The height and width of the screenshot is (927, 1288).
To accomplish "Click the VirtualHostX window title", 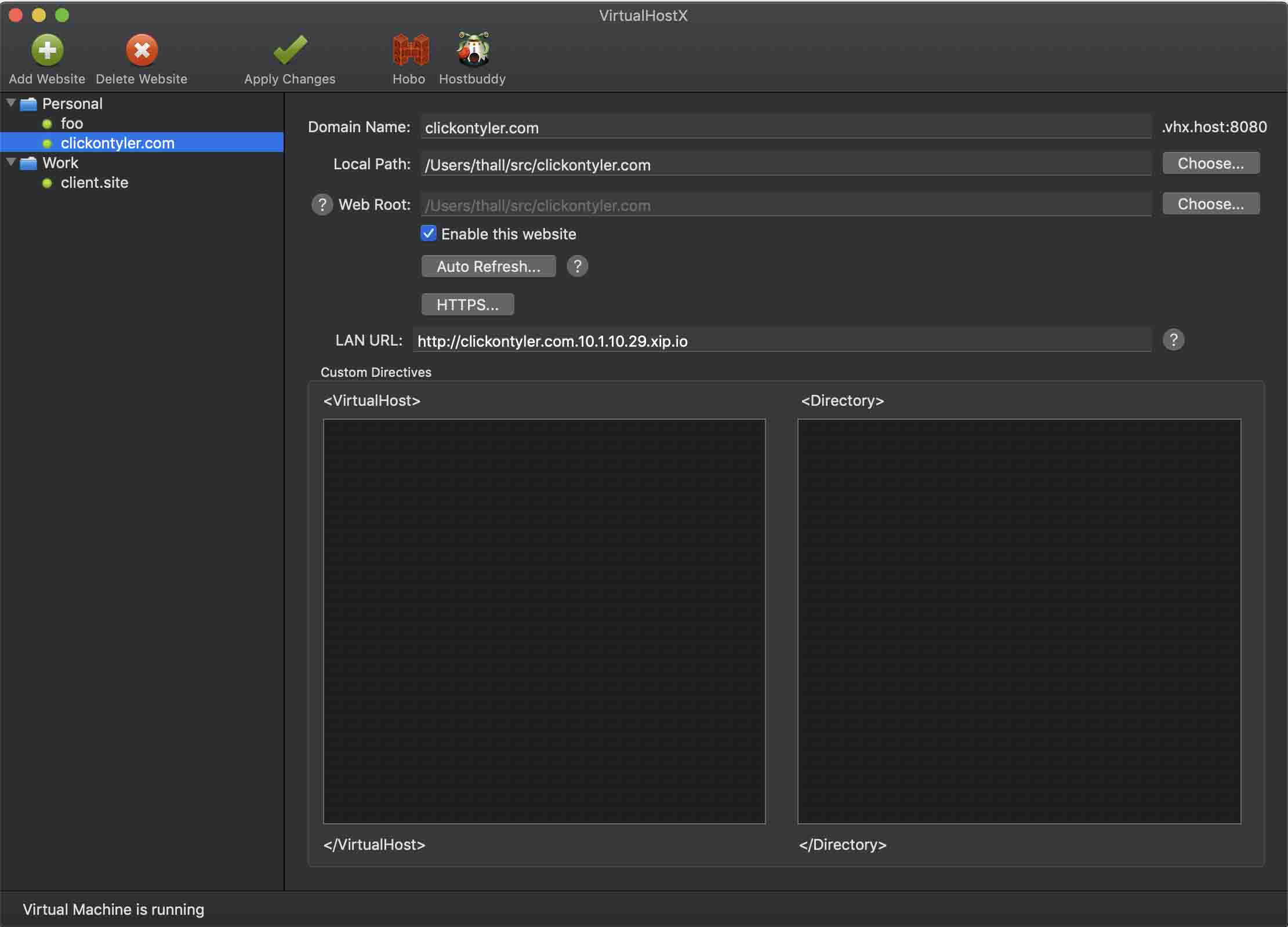I will (643, 16).
